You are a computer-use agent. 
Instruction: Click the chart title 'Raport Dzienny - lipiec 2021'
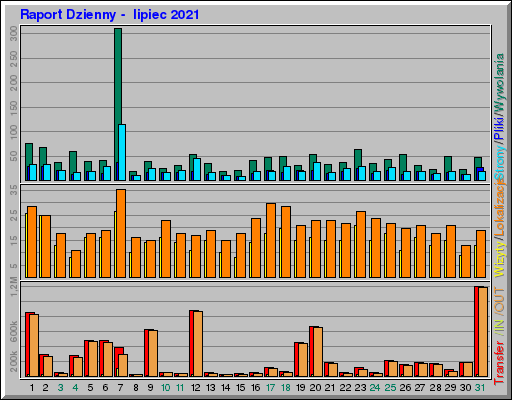pyautogui.click(x=110, y=15)
